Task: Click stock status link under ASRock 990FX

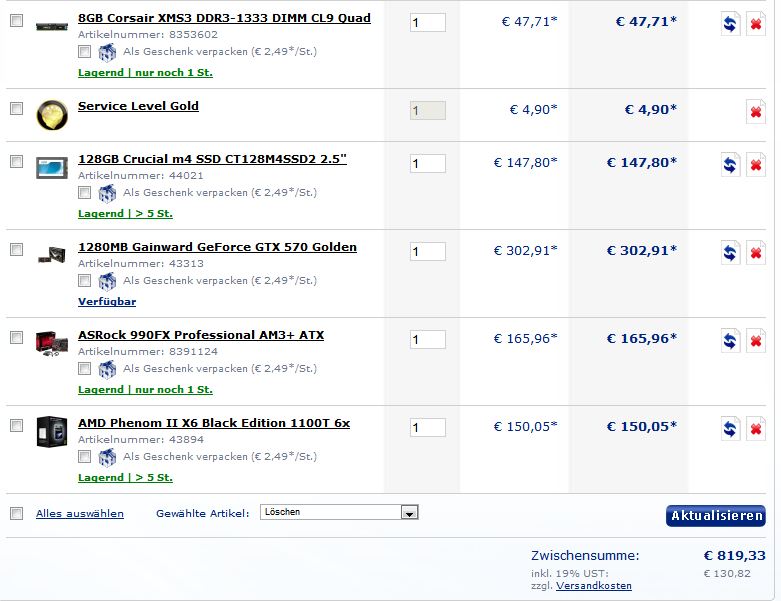Action: [x=145, y=390]
